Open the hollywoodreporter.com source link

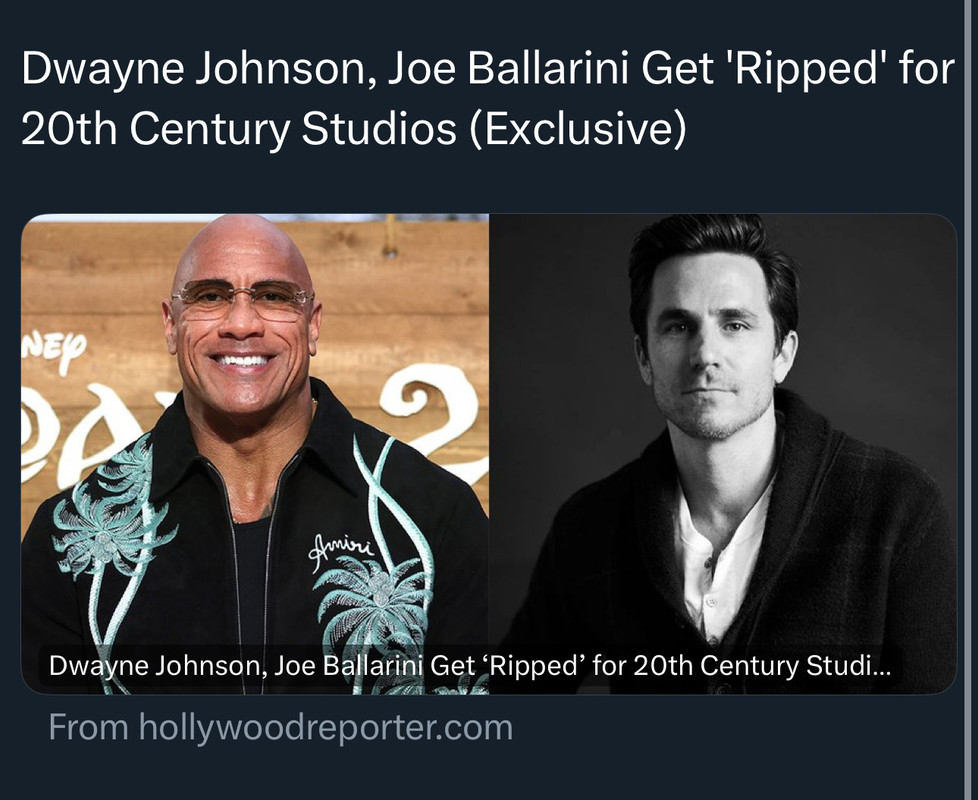[x=326, y=728]
